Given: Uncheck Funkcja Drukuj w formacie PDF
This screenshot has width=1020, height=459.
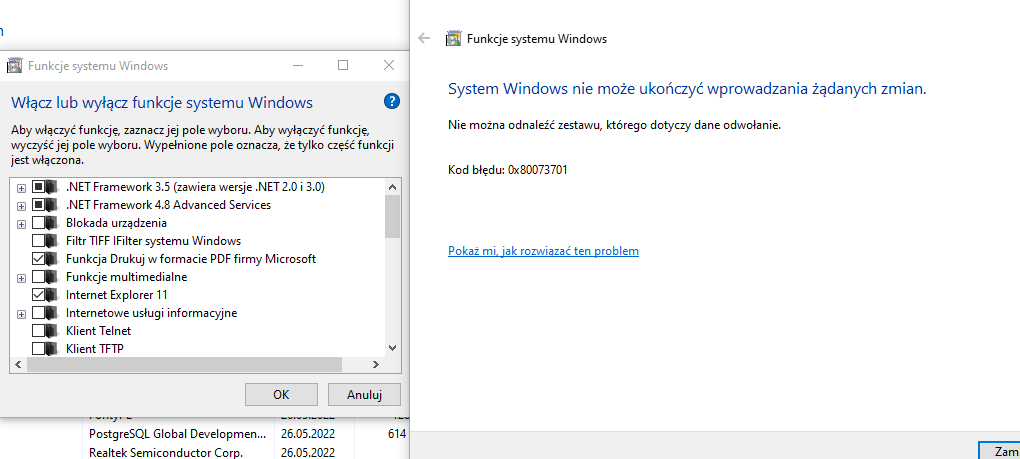Looking at the screenshot, I should click(x=38, y=259).
